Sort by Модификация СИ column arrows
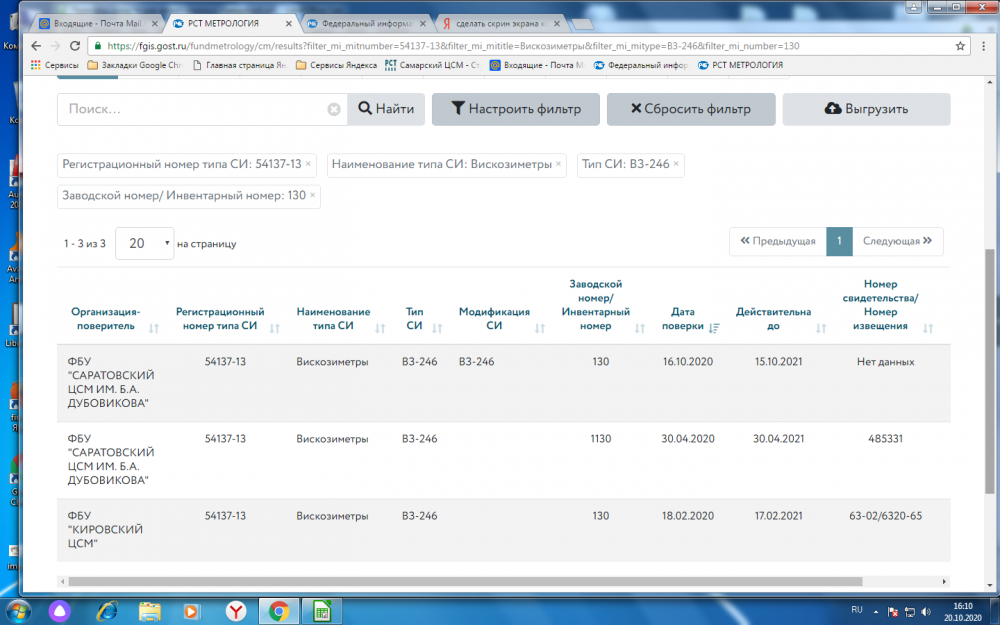 pos(540,328)
